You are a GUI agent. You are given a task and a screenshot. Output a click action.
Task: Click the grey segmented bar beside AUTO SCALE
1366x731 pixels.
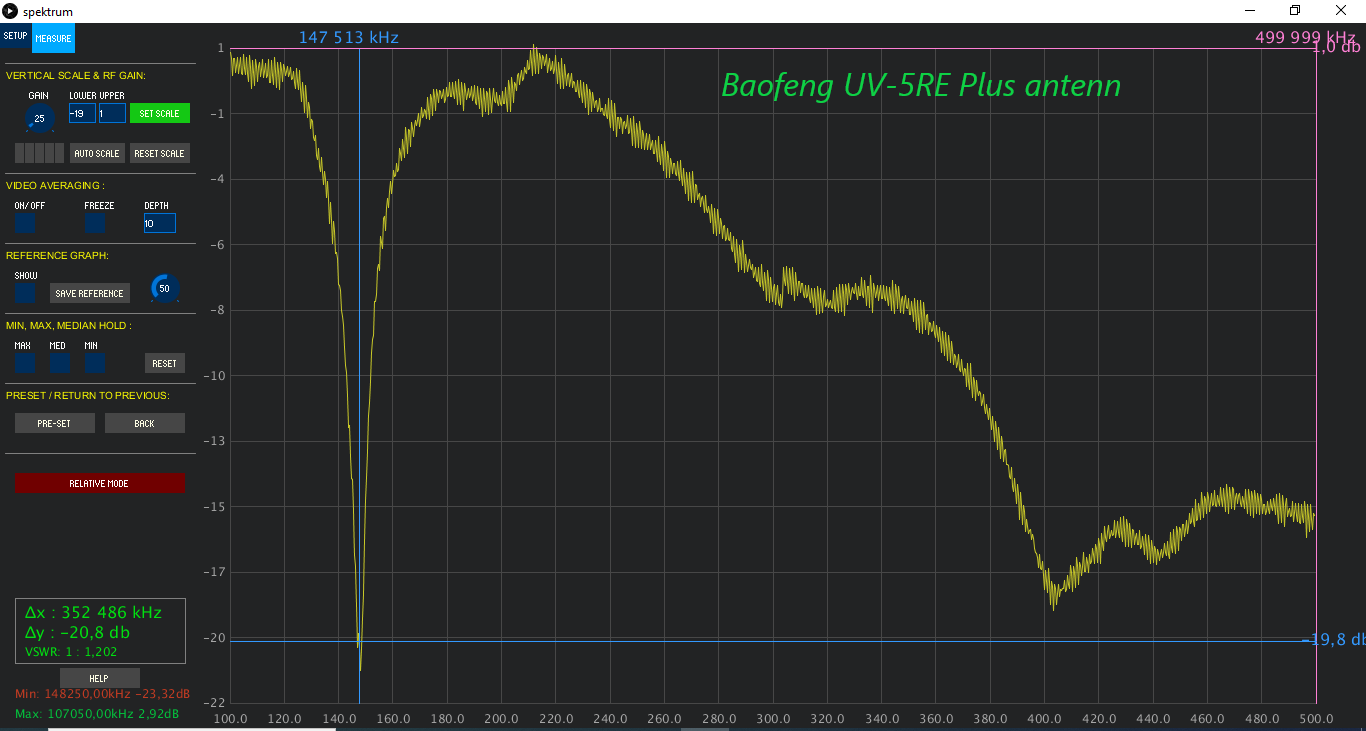tap(40, 153)
